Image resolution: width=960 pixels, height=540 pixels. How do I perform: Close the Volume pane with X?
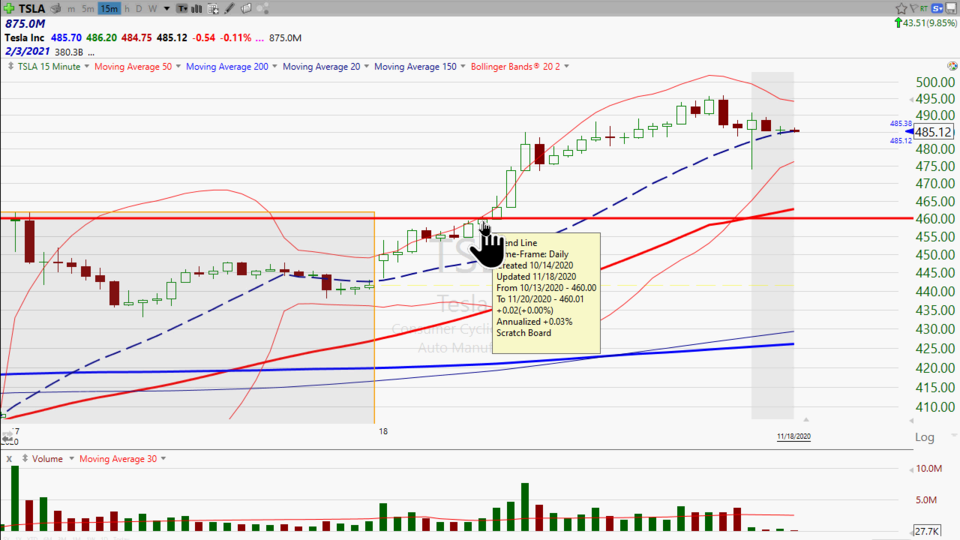pyautogui.click(x=9, y=459)
